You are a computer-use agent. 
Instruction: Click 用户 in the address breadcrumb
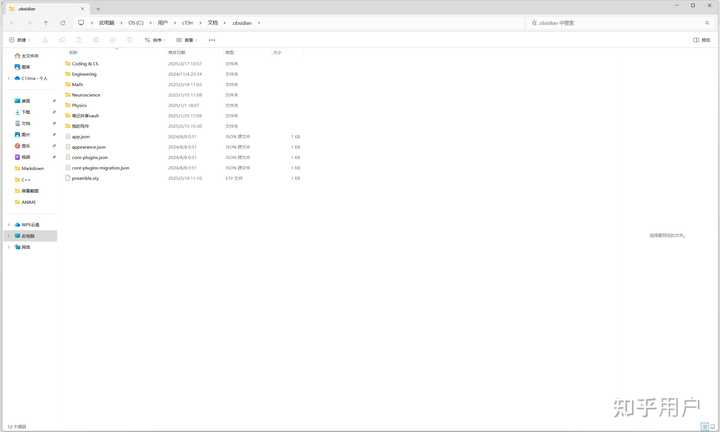pos(163,22)
